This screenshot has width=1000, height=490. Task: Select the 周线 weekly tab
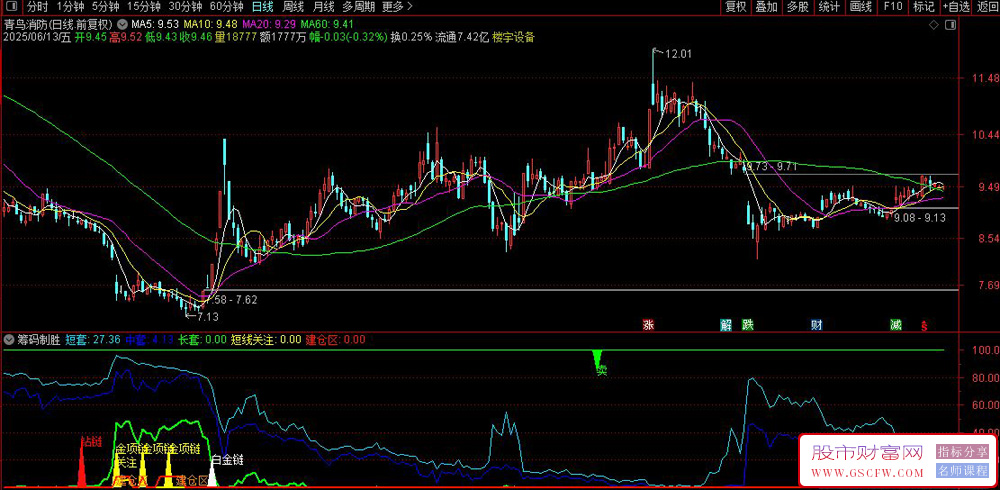click(x=293, y=6)
